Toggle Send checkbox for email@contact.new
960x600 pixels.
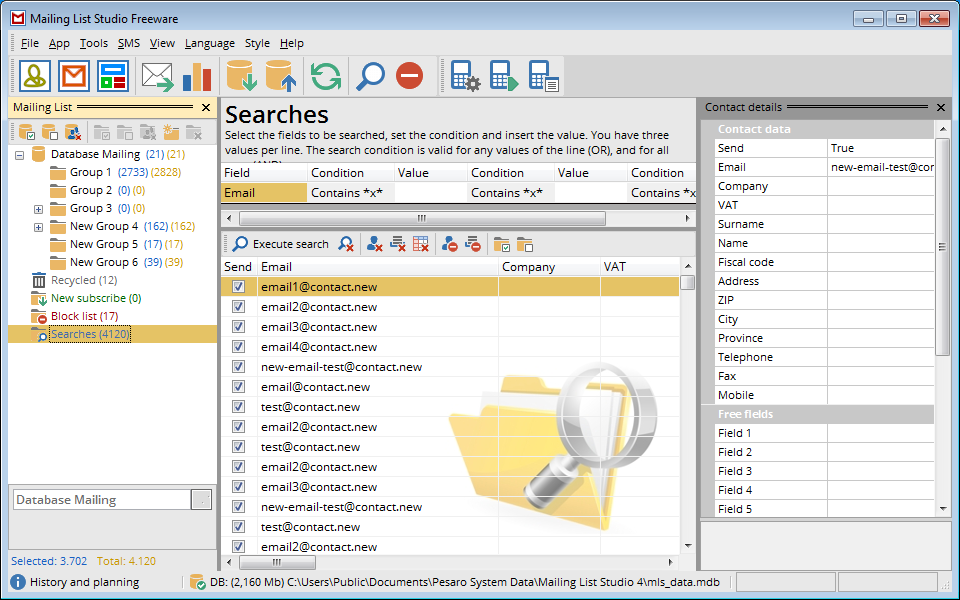(238, 387)
